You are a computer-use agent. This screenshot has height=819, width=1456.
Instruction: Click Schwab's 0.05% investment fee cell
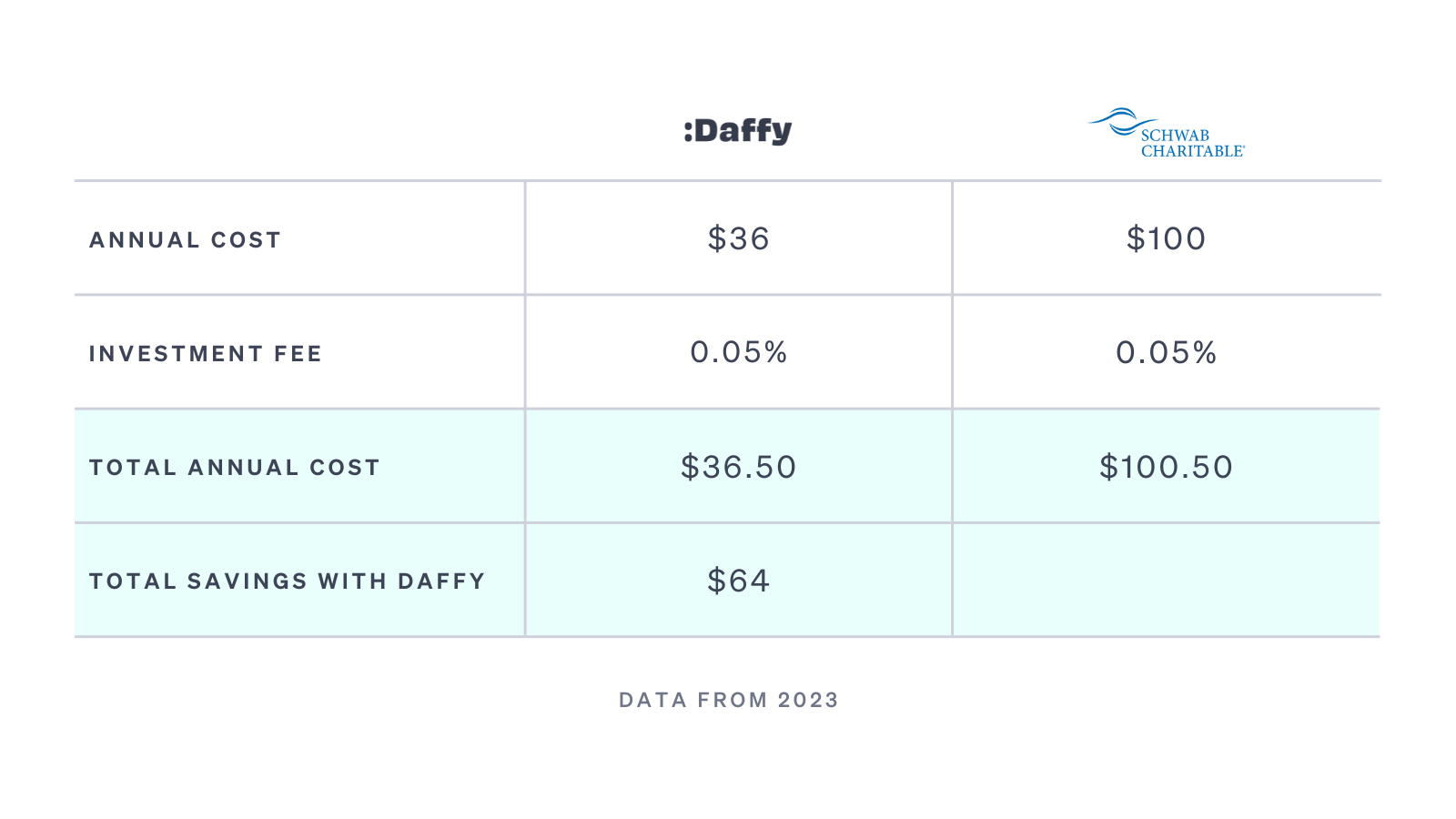pyautogui.click(x=1167, y=352)
